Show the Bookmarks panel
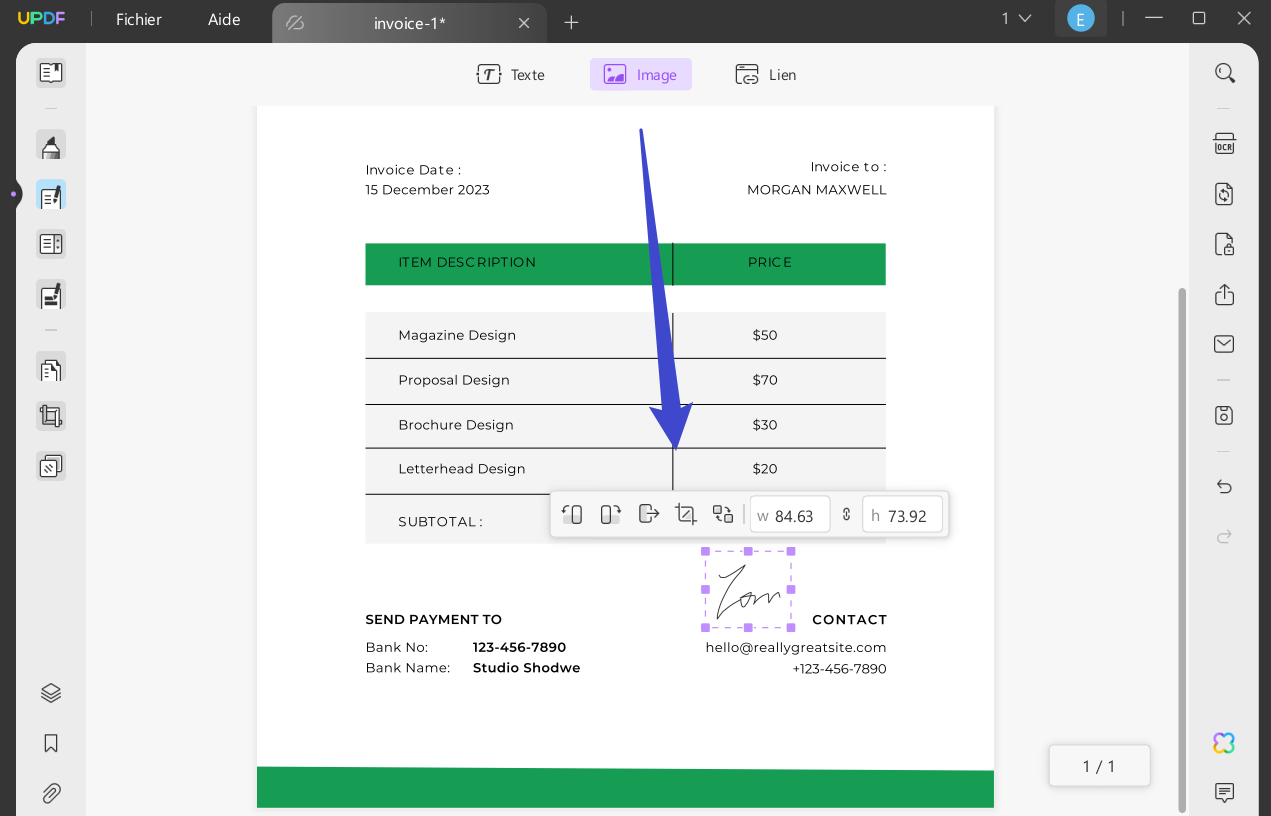The image size is (1271, 816). tap(51, 743)
